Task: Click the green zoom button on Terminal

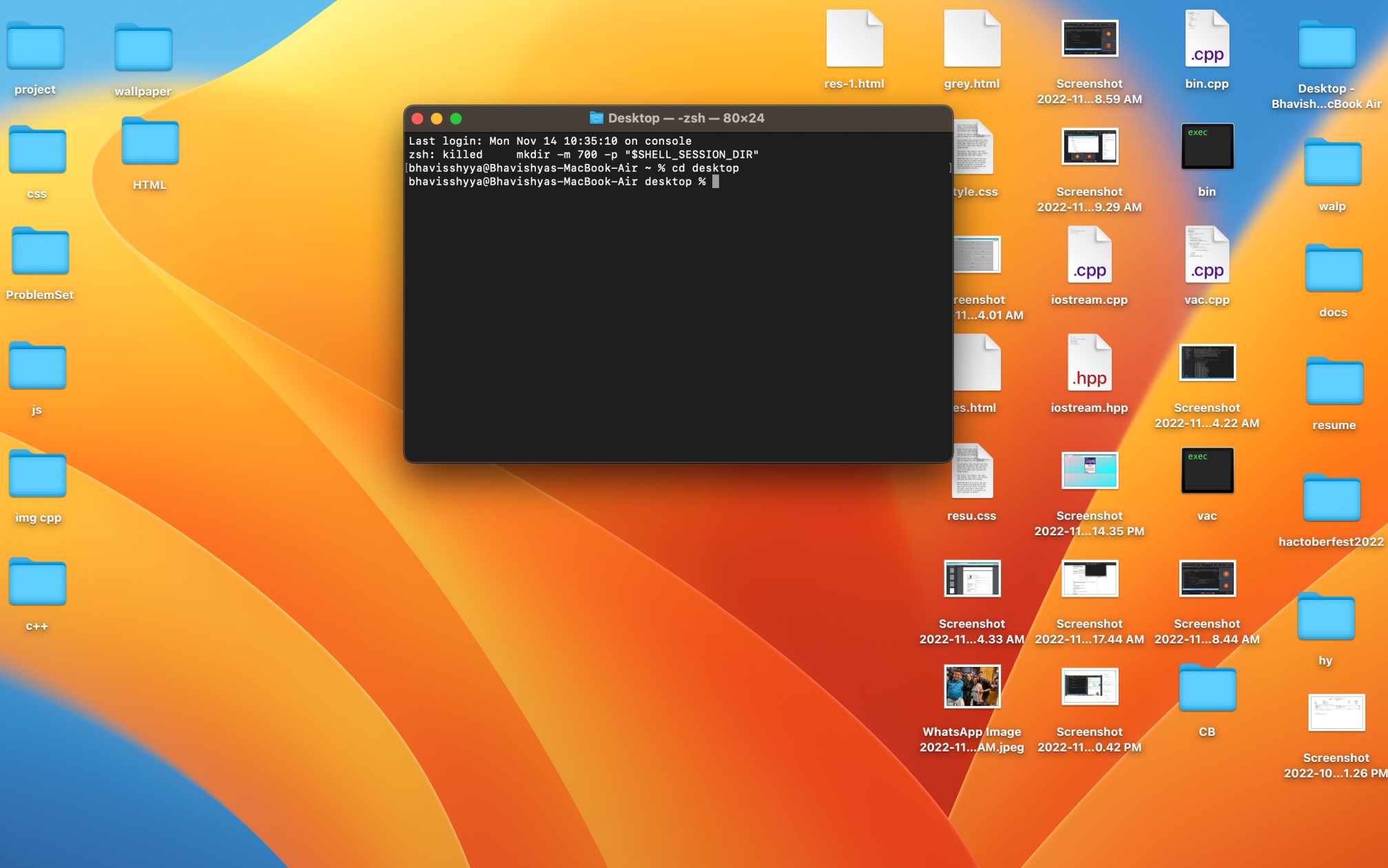Action: point(456,118)
